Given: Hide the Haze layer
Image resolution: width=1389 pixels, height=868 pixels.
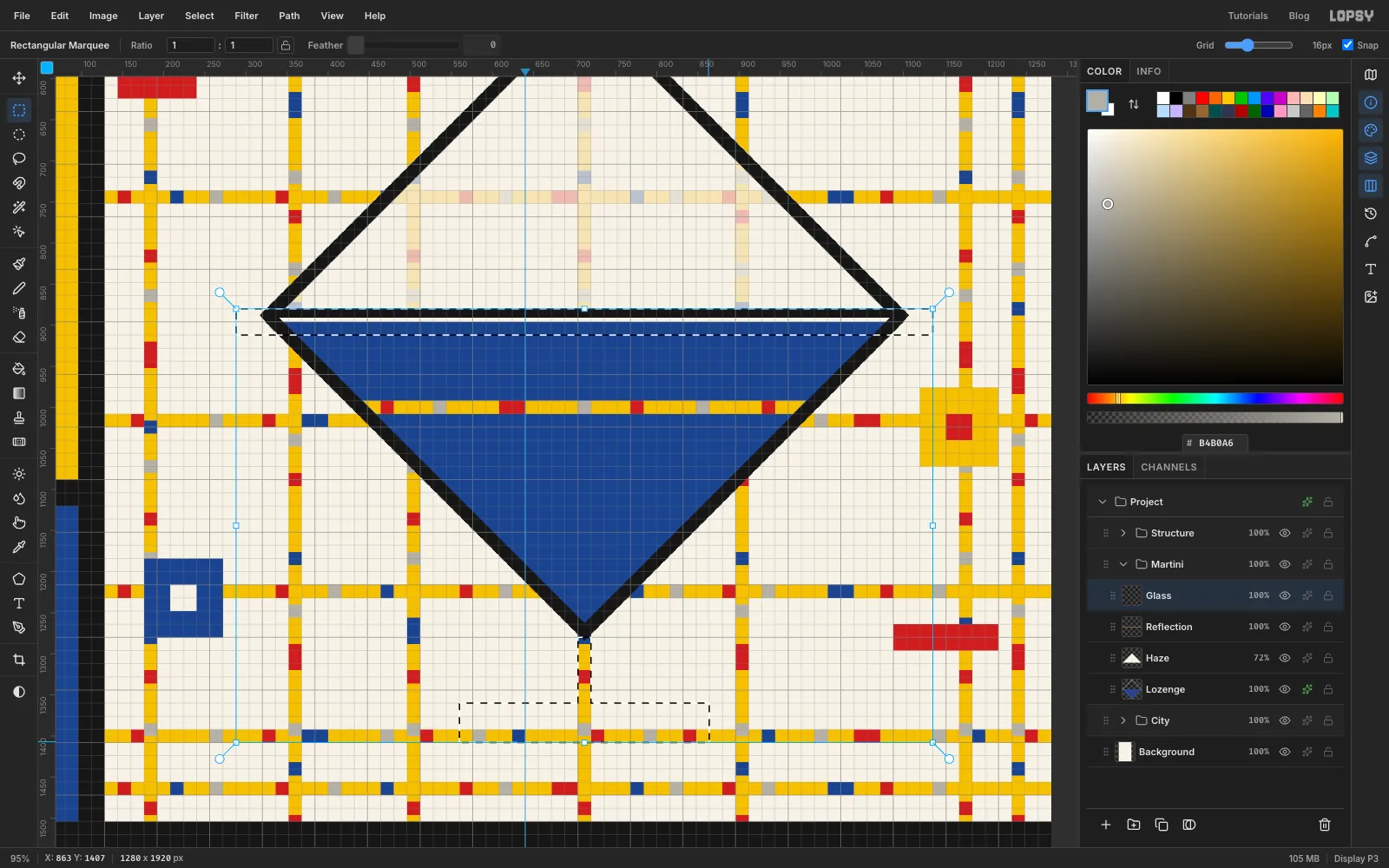Looking at the screenshot, I should click(x=1285, y=658).
